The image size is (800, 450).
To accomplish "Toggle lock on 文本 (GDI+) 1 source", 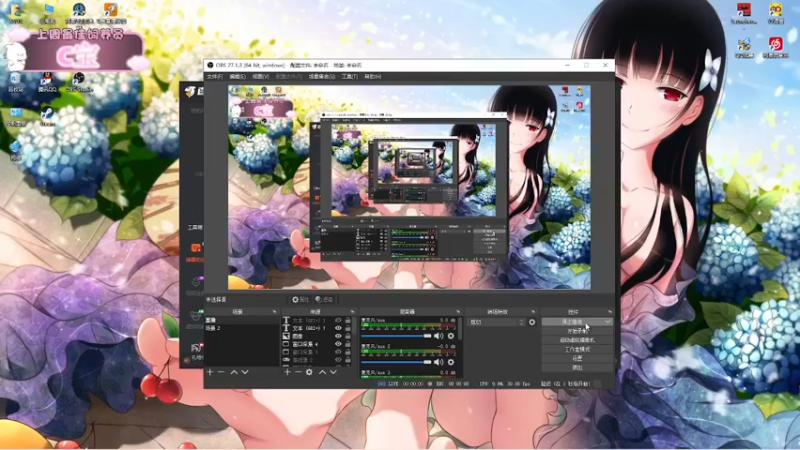I will click(x=347, y=328).
